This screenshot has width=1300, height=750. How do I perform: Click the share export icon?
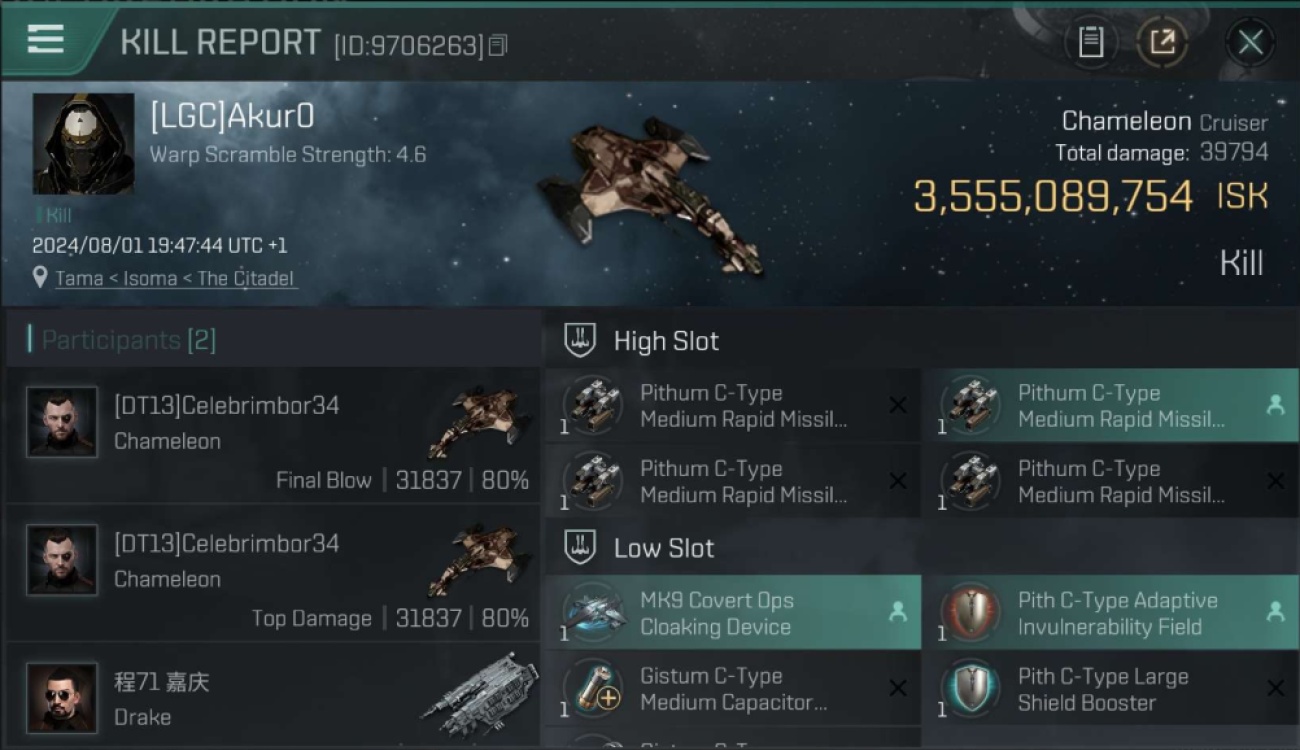(x=1161, y=42)
